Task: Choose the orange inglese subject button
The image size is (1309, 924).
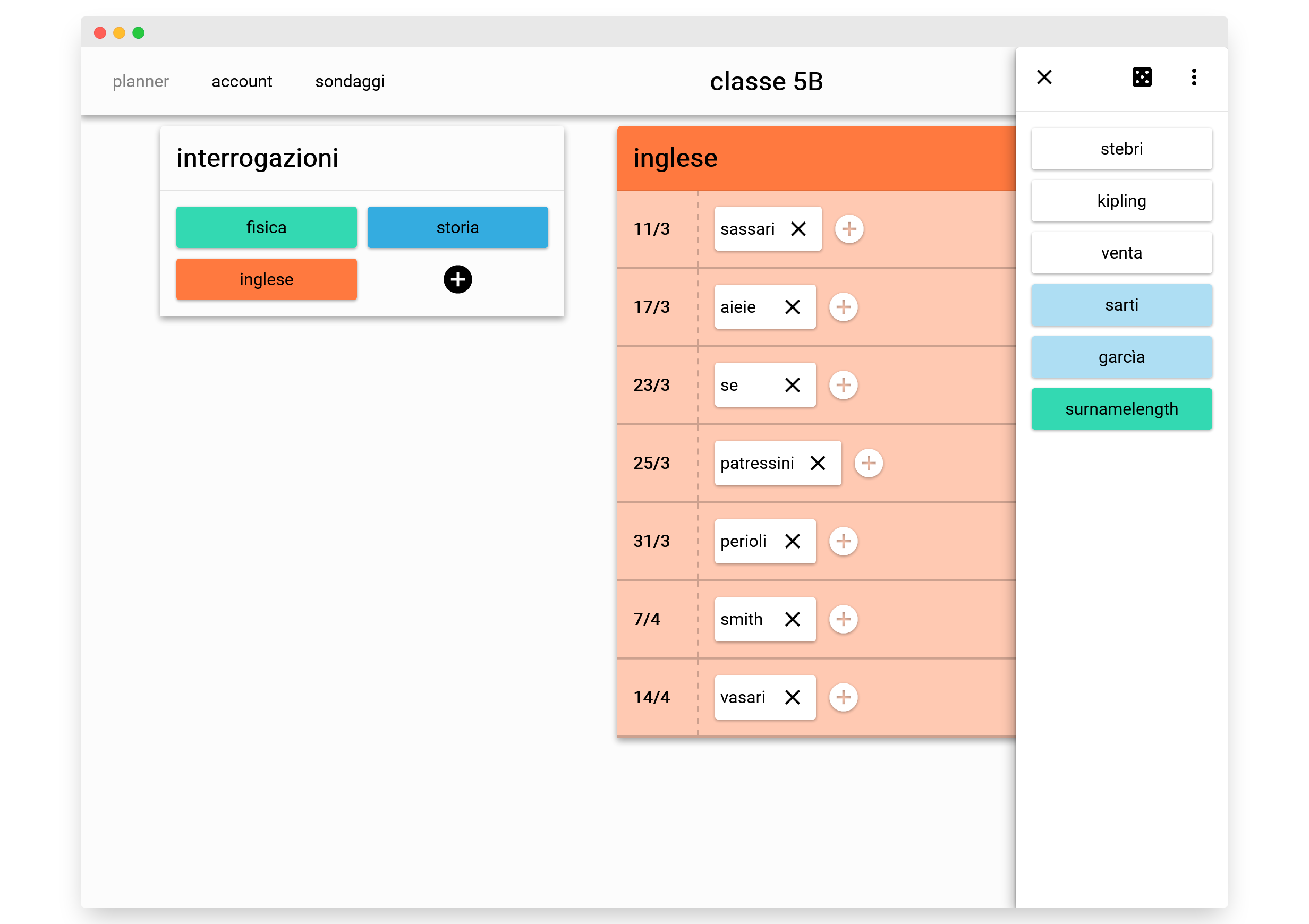Action: click(266, 279)
